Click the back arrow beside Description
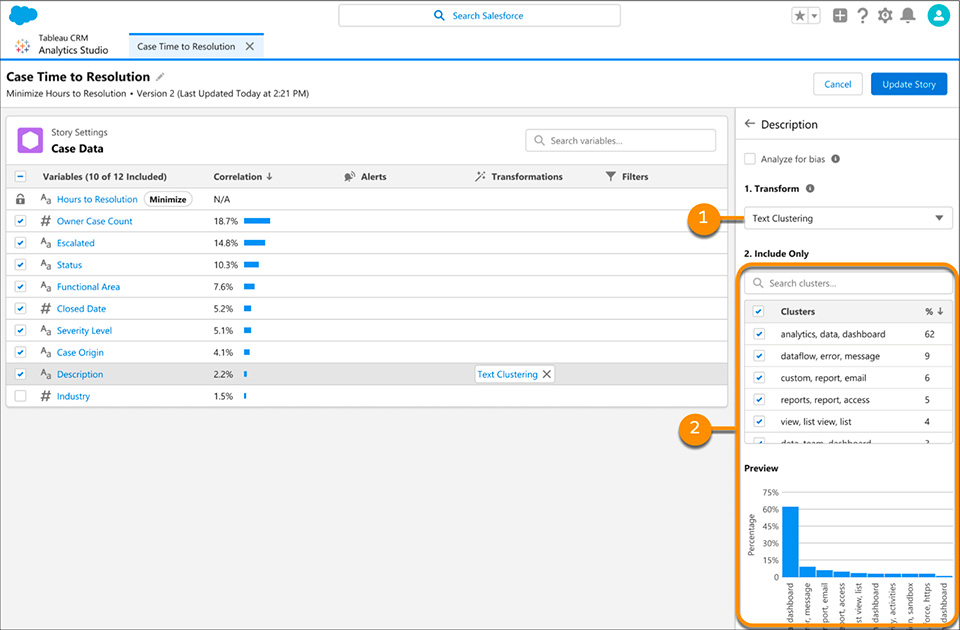Viewport: 960px width, 630px height. pos(750,125)
